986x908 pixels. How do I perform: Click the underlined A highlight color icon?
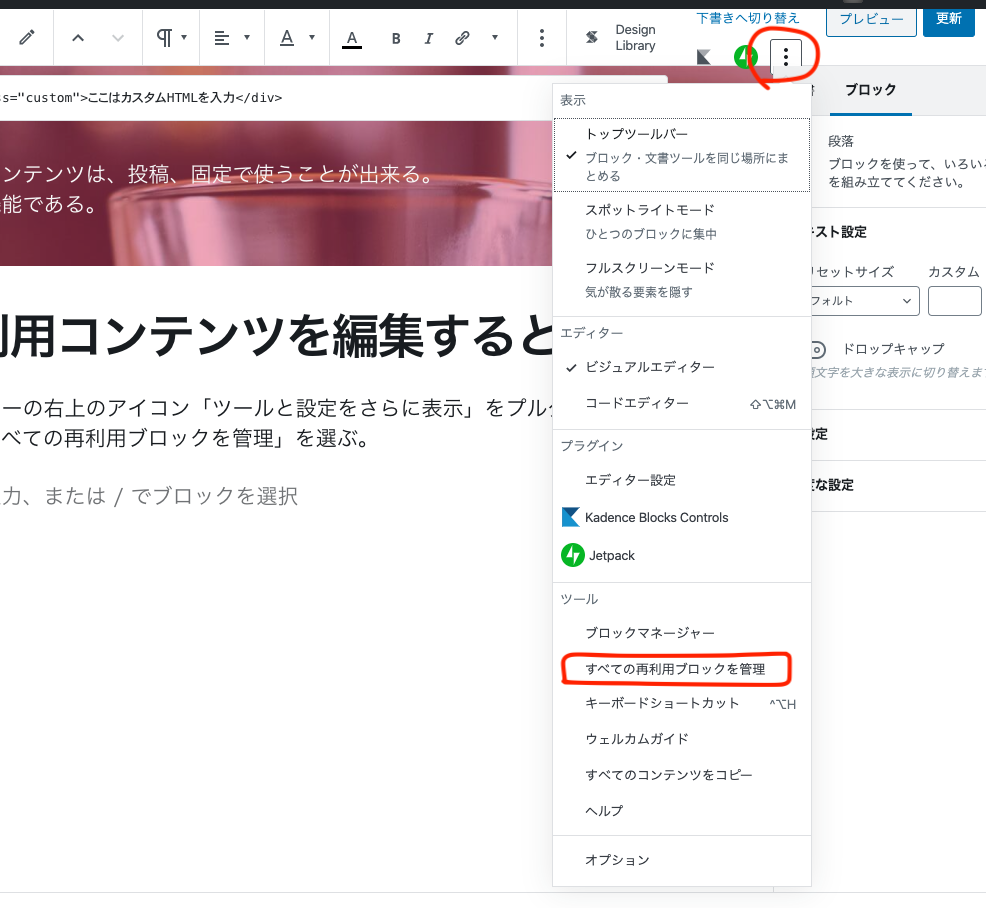tap(351, 38)
